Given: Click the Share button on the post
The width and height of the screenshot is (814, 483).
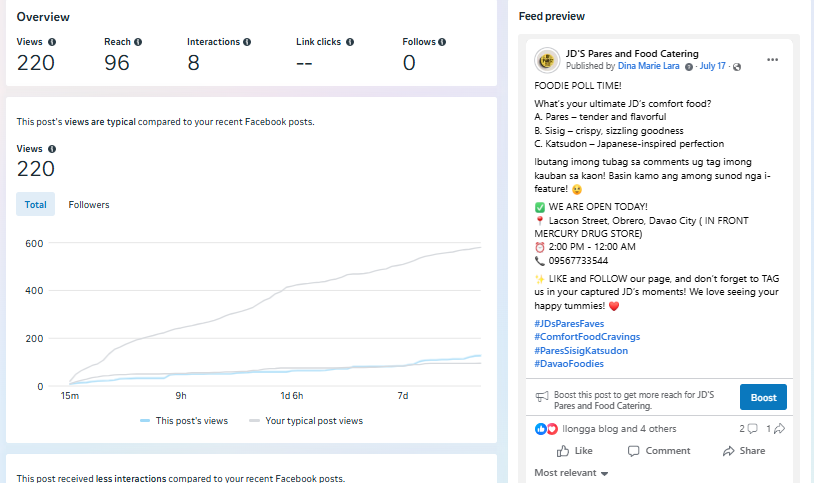Looking at the screenshot, I should click(743, 451).
